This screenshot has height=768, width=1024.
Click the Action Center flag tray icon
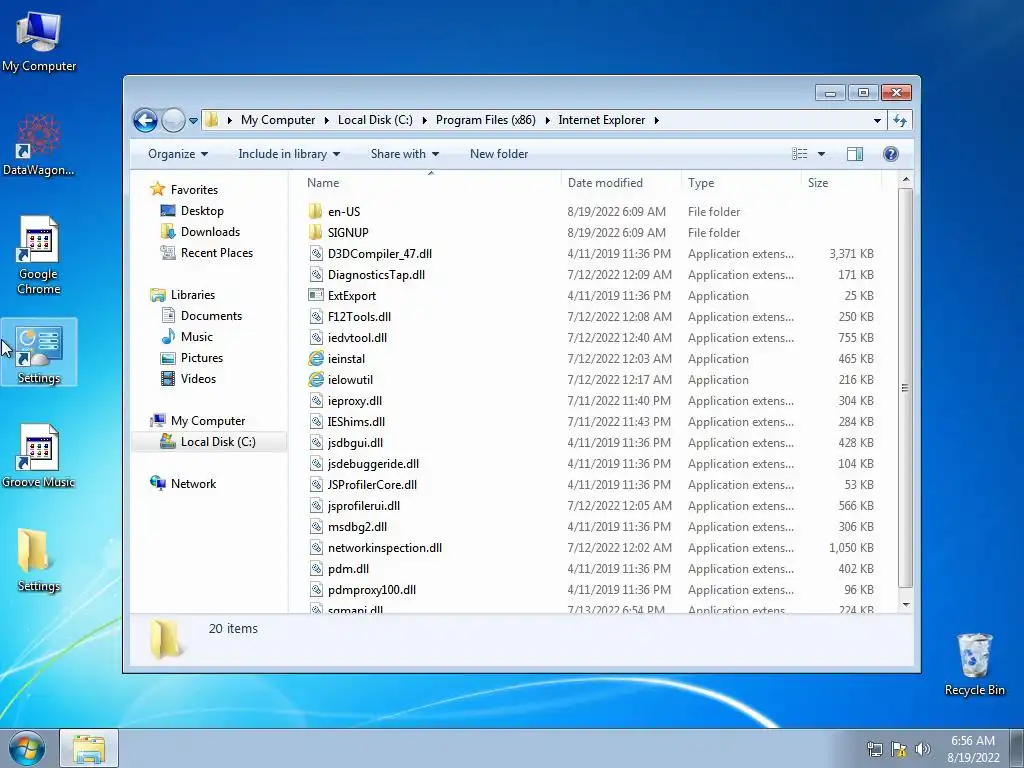click(899, 749)
